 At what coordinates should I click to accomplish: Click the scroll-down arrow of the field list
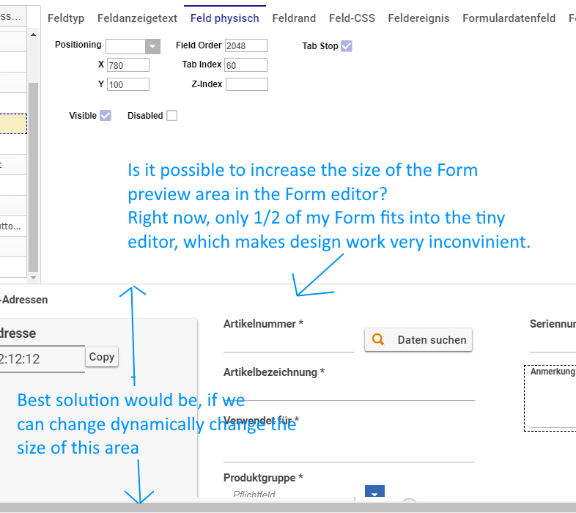click(x=33, y=277)
